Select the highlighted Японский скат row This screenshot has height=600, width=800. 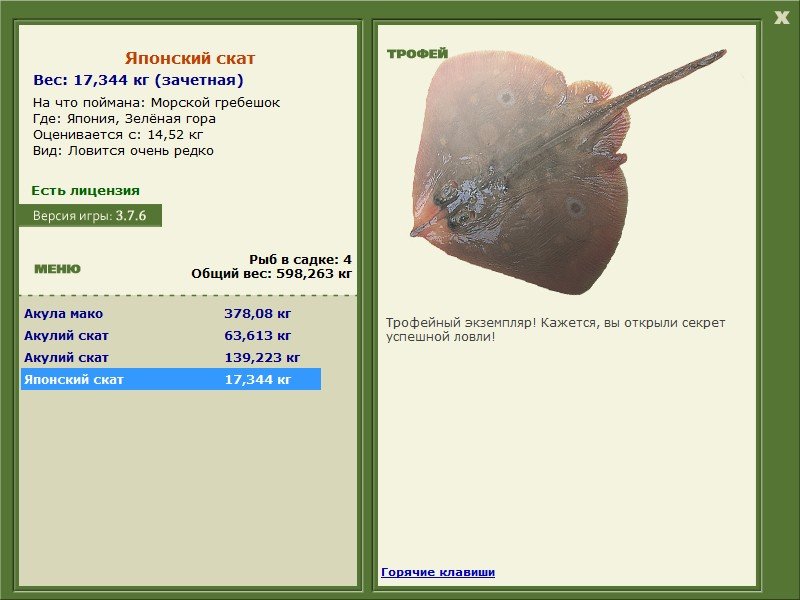[171, 379]
